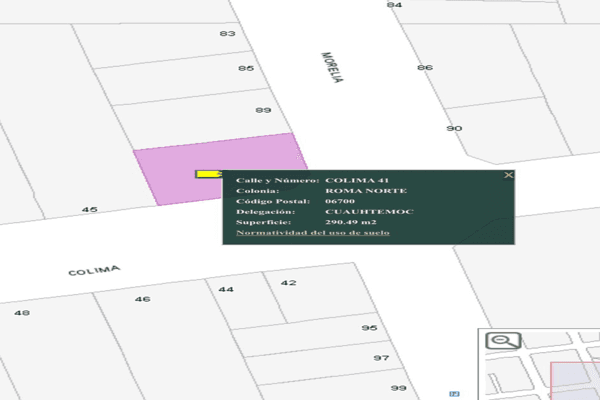Select lot number 46 on Colima
Viewport: 600px width, 400px height.
[x=142, y=299]
